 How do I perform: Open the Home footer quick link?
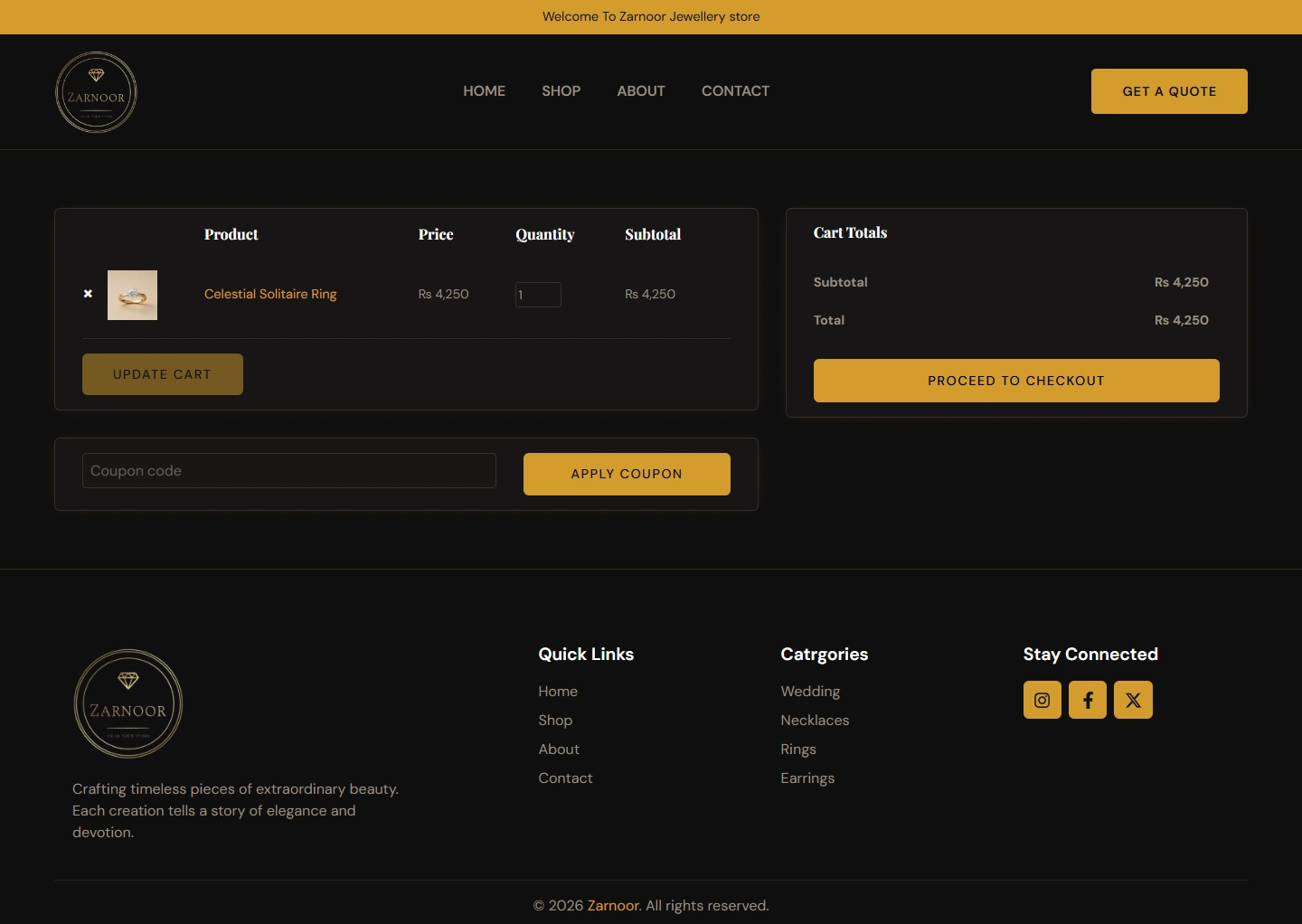(x=558, y=692)
